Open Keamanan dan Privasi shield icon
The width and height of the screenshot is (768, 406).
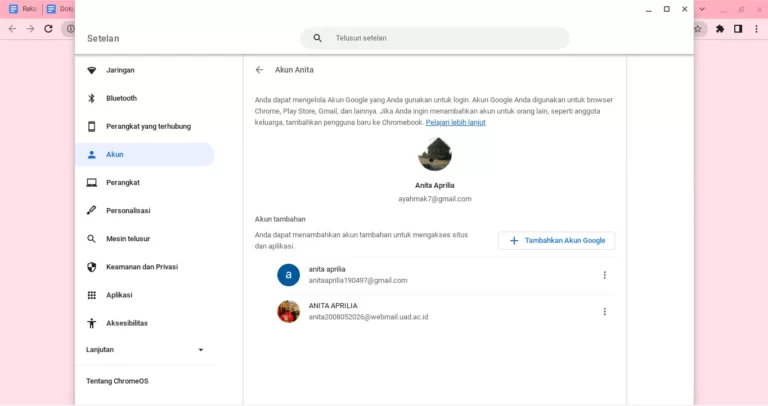click(92, 267)
